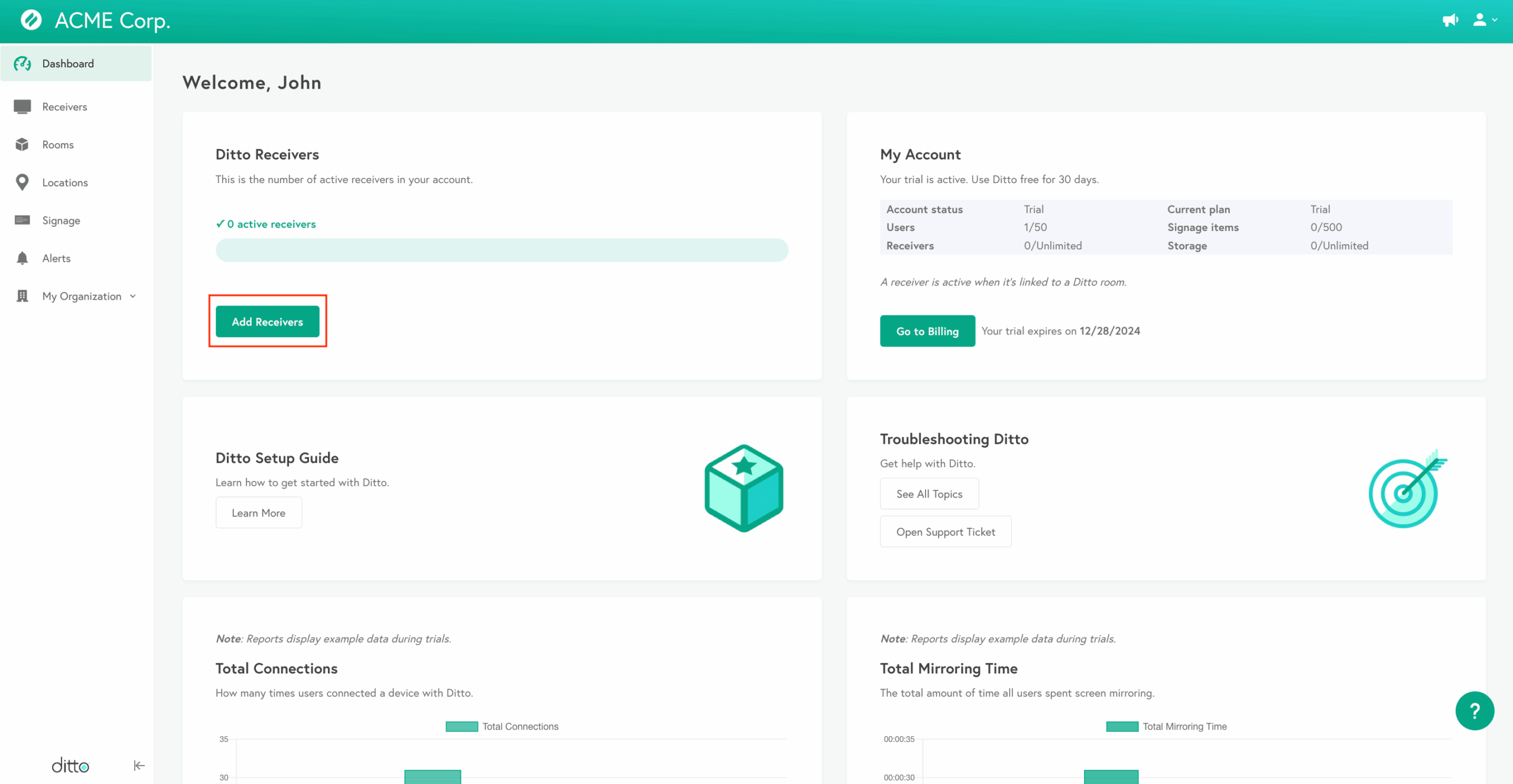This screenshot has height=784, width=1513.
Task: Toggle the Total Mirroring Time legend swatch
Action: point(1122,727)
